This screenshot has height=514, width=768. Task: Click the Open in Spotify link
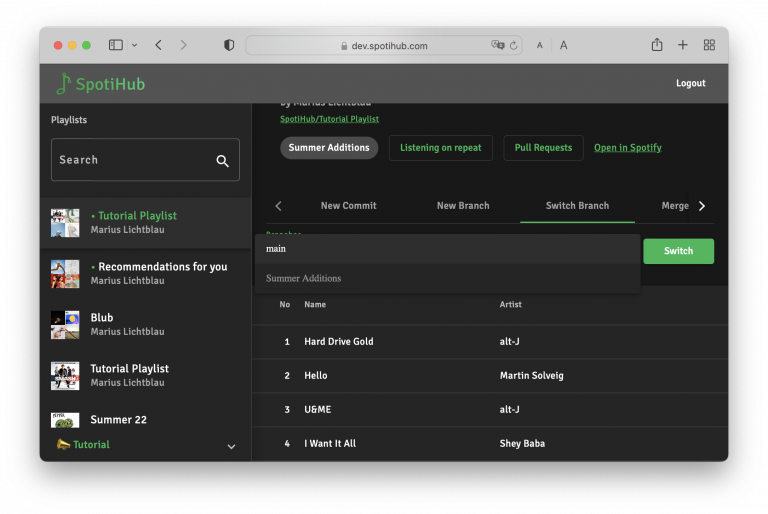click(x=627, y=147)
